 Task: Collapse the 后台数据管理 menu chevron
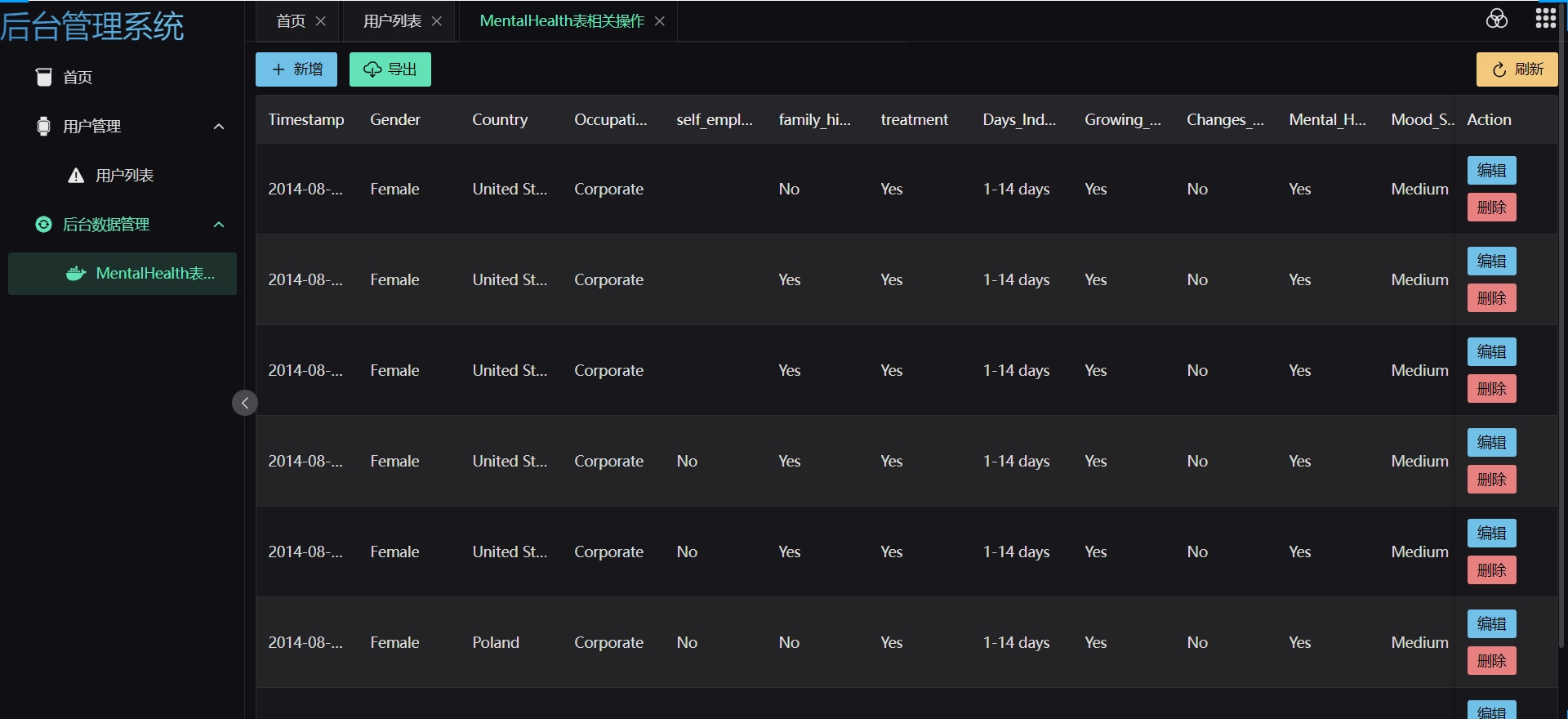pyautogui.click(x=219, y=225)
